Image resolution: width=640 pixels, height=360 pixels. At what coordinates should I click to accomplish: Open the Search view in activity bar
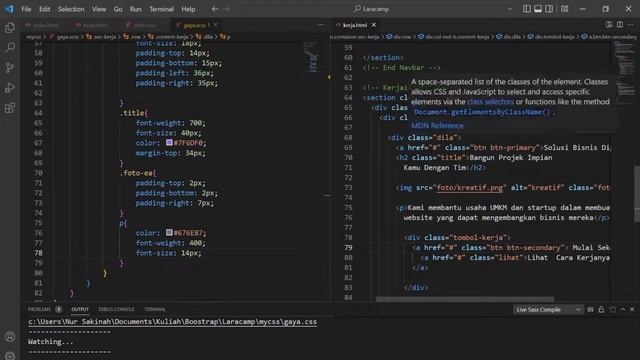[x=10, y=48]
